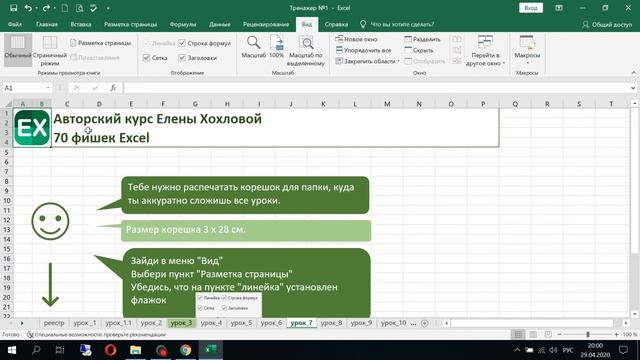This screenshot has height=360, width=640.
Task: Expand the formula bar
Action: tap(633, 88)
